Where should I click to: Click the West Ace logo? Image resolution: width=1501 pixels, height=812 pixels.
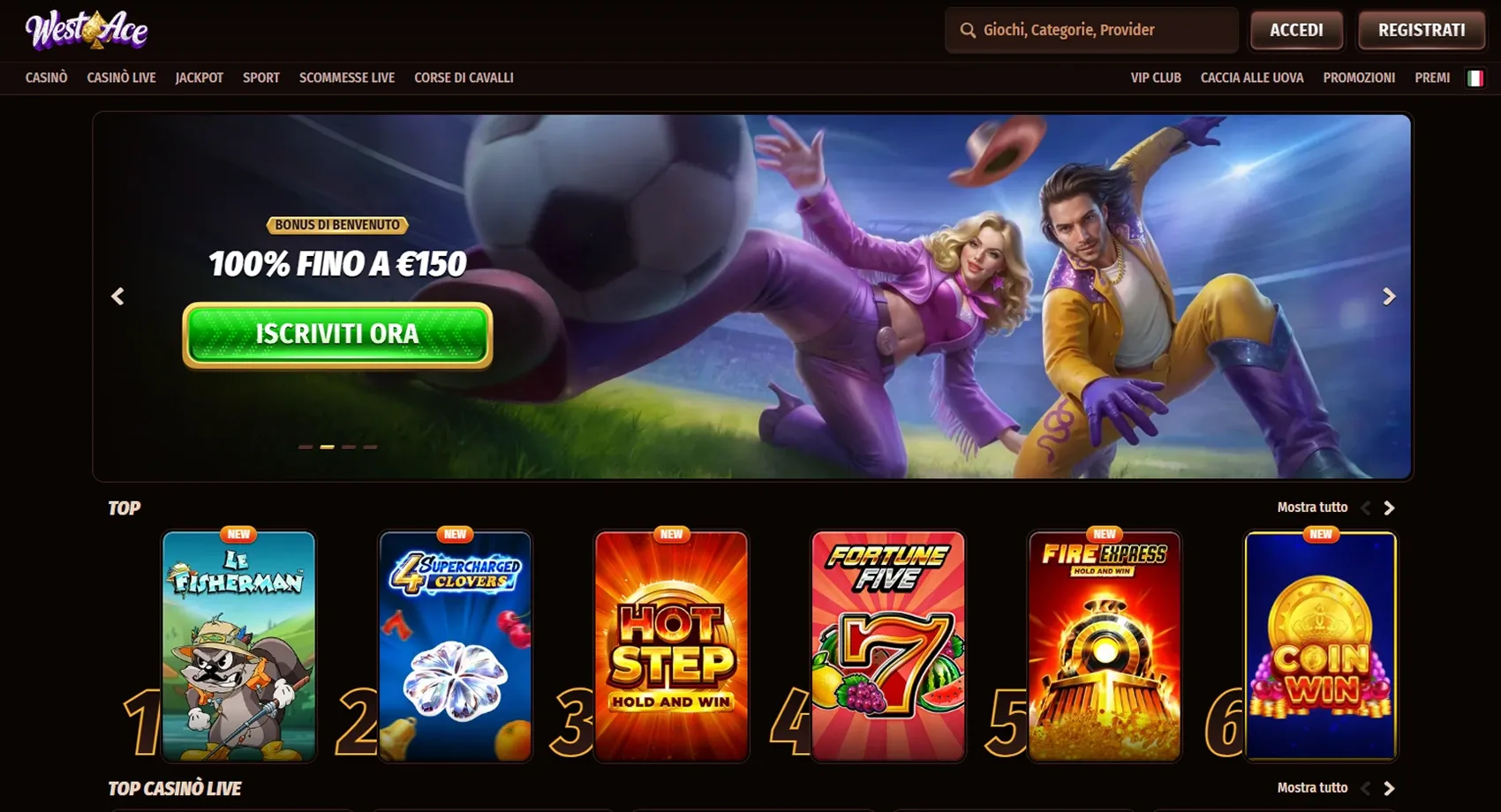[86, 30]
